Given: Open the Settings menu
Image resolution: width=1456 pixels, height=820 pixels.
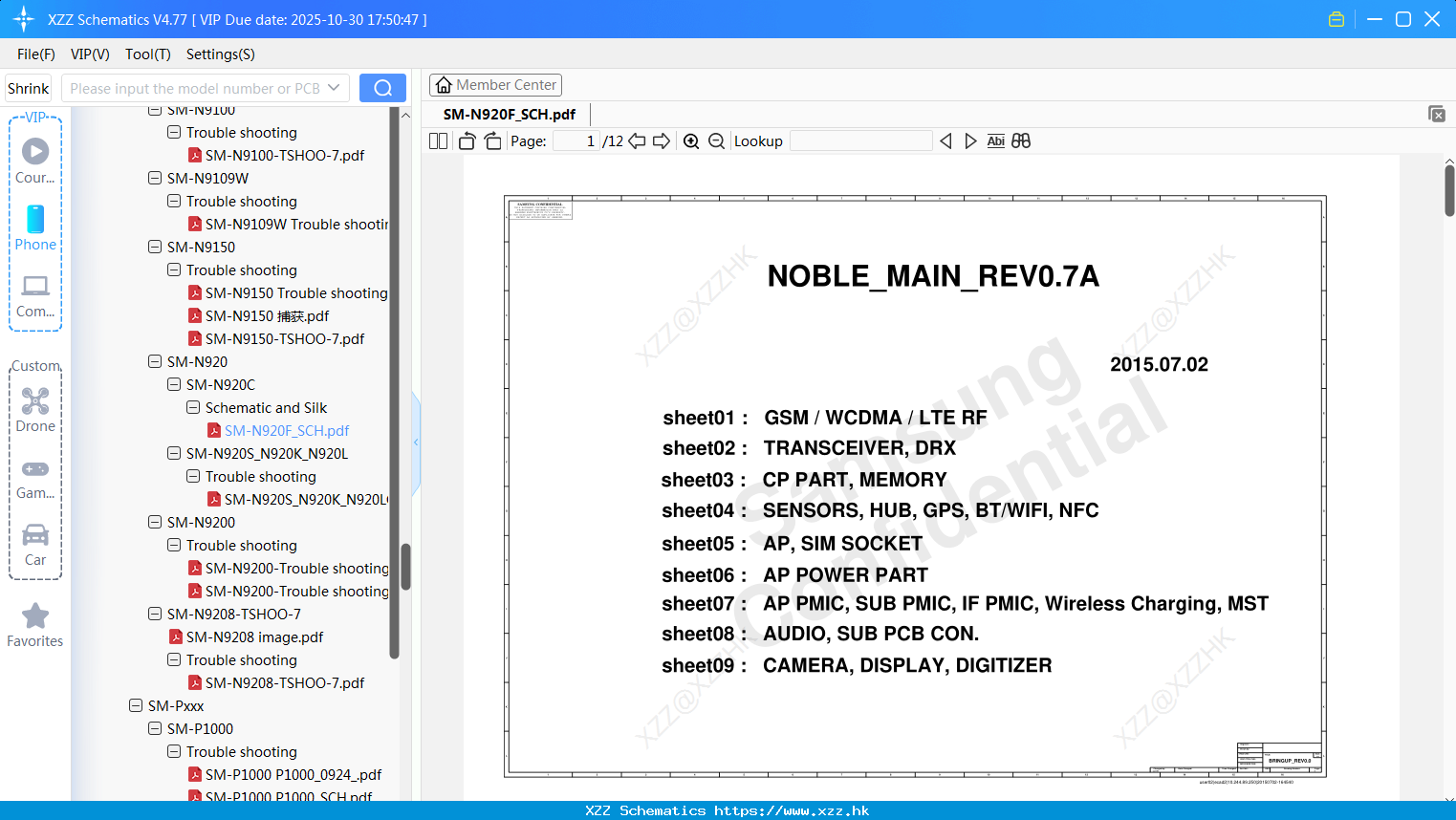Looking at the screenshot, I should point(221,54).
